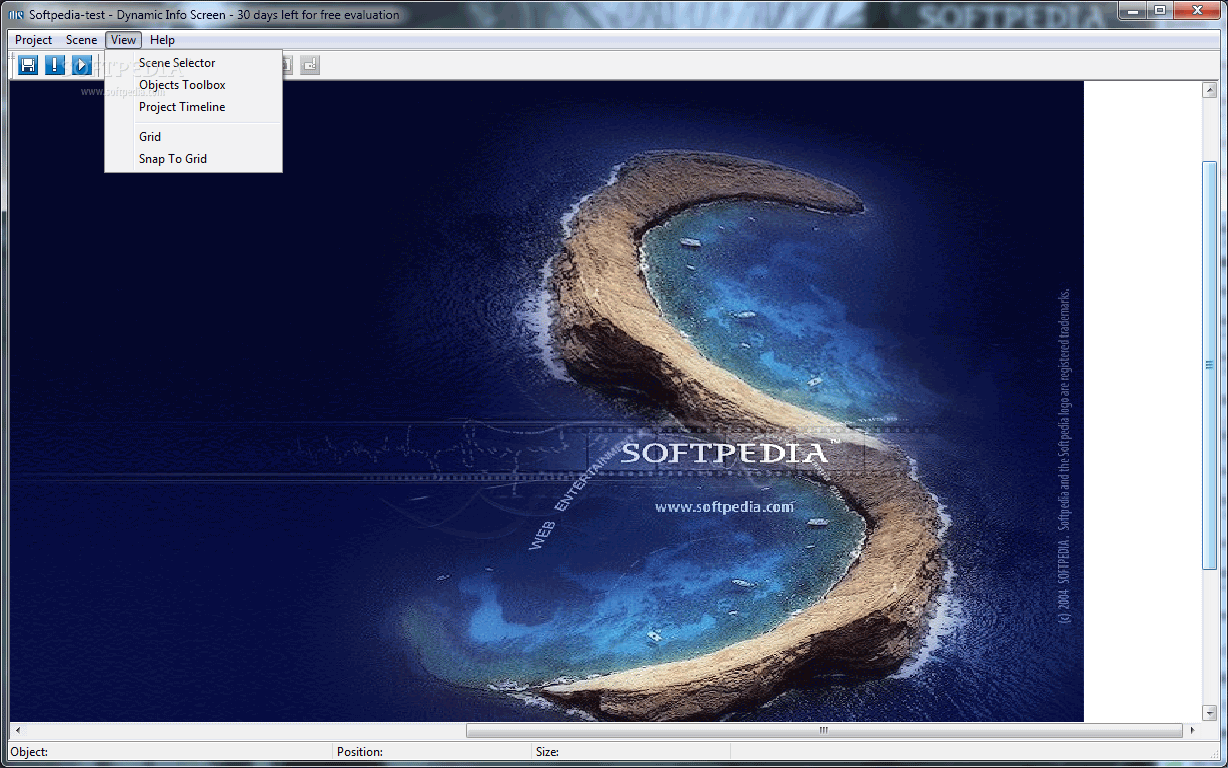Choose Project Timeline from View menu
Image resolution: width=1228 pixels, height=768 pixels.
coord(194,107)
